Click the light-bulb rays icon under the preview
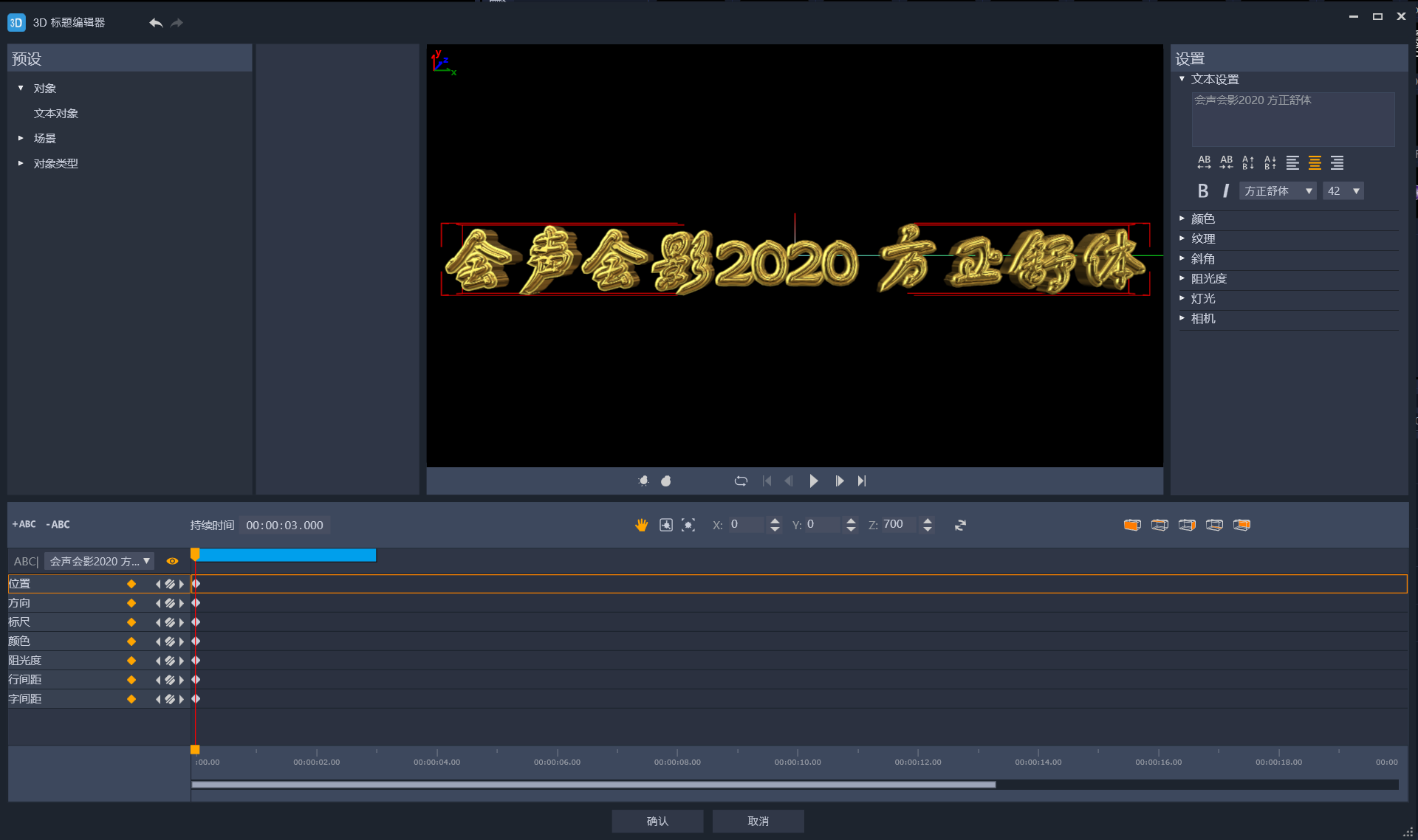The image size is (1418, 840). click(643, 481)
